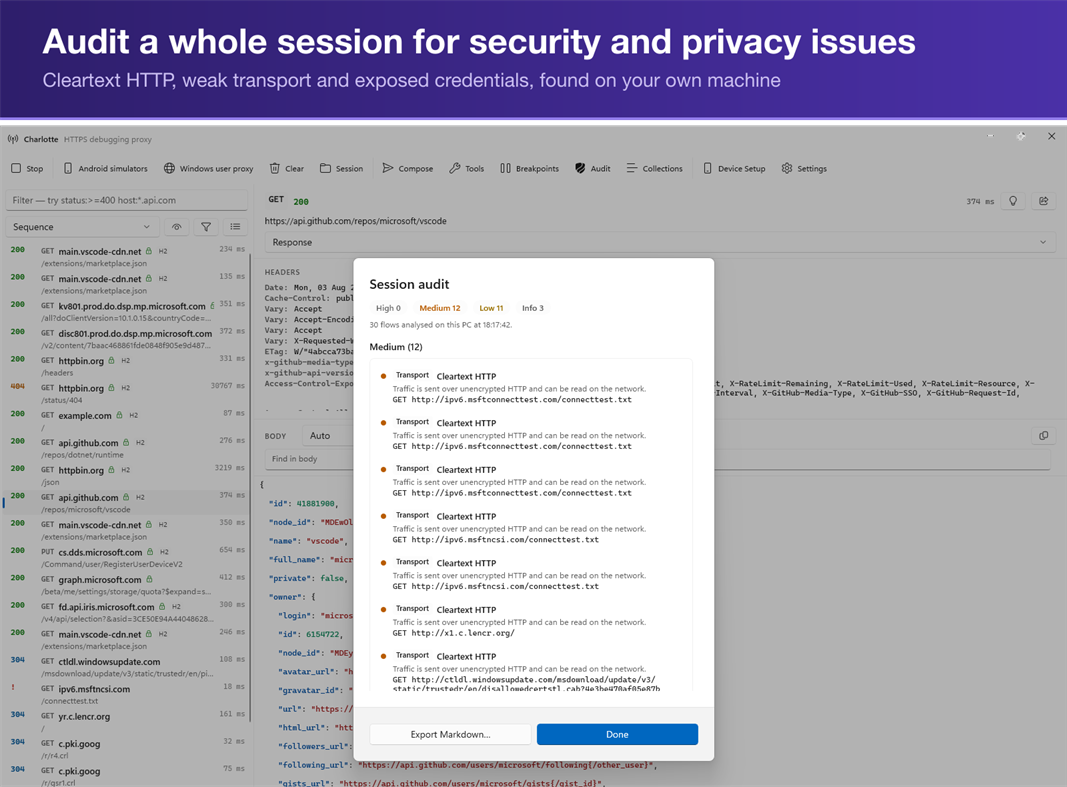
Task: Click the x1.c.lencr.org Cleartext HTTP finding
Action: (x=531, y=621)
